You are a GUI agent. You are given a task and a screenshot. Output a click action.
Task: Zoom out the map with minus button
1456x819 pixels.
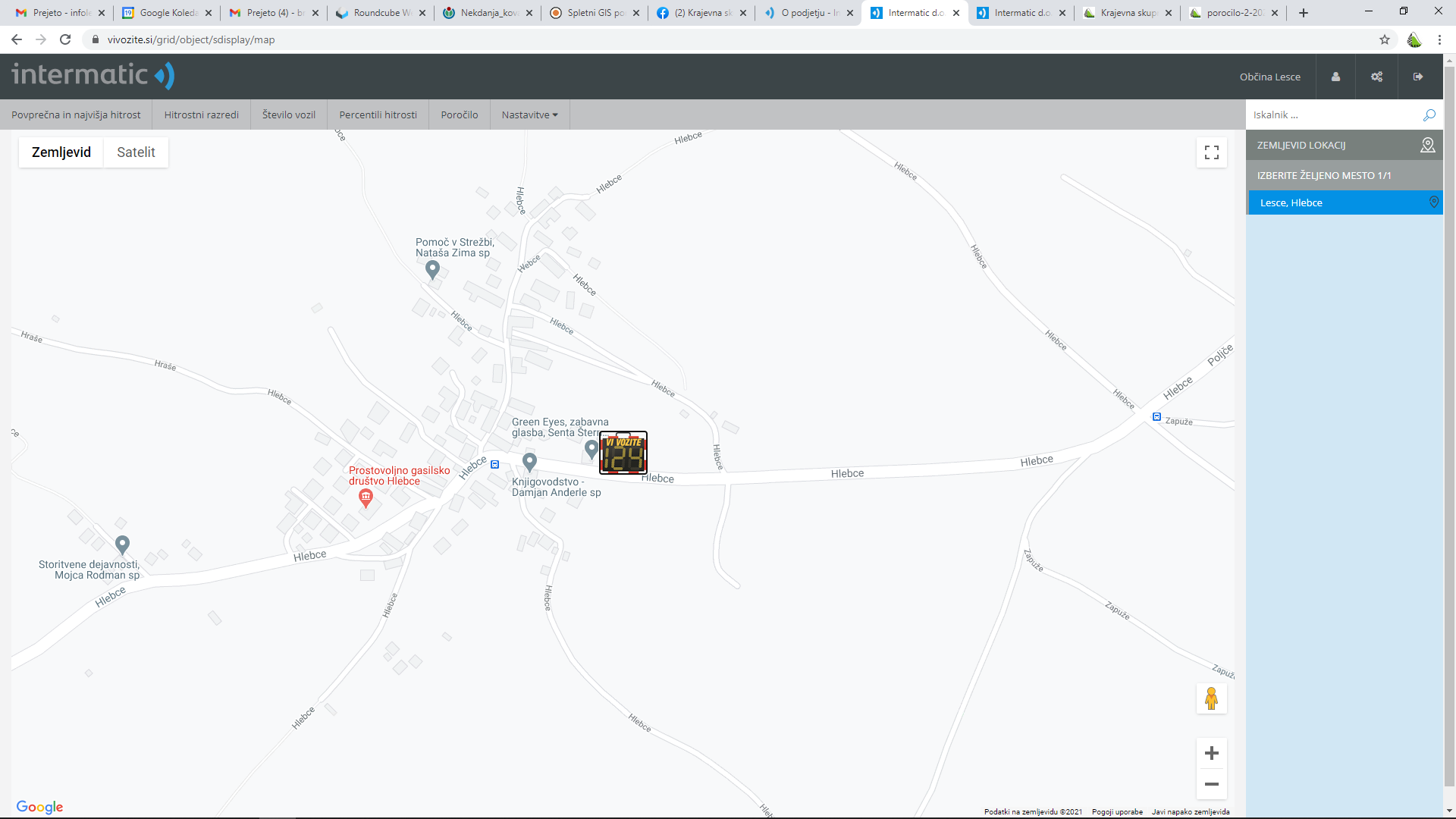tap(1211, 784)
